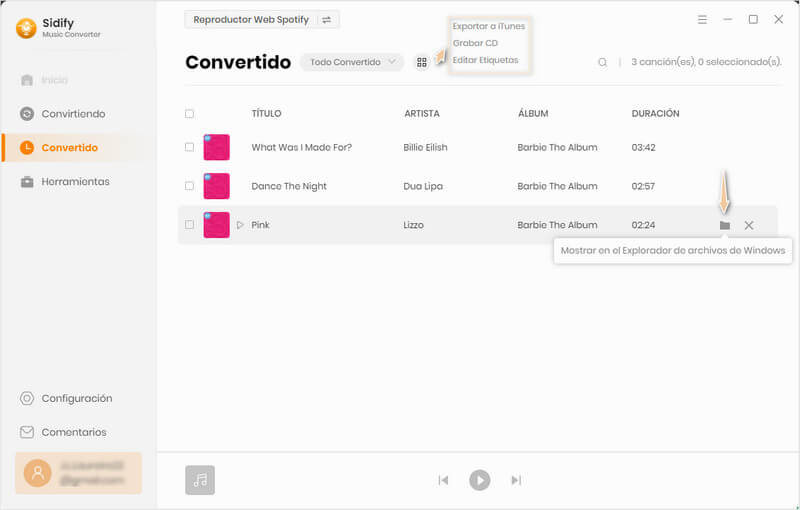This screenshot has width=800, height=510.
Task: Open Herramientas in the sidebar
Action: (x=64, y=182)
